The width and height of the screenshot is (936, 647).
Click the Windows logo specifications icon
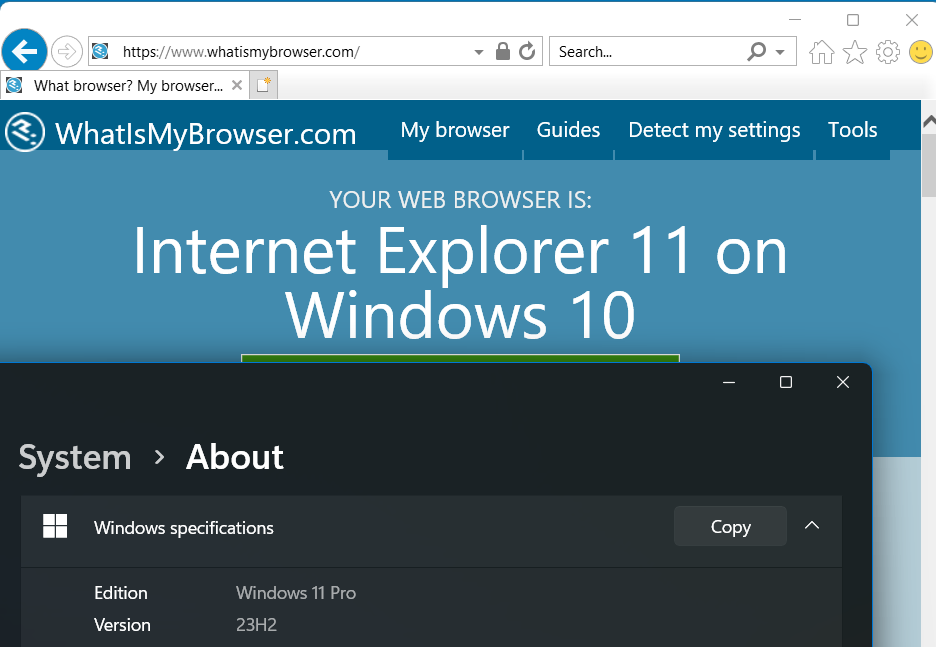point(55,526)
